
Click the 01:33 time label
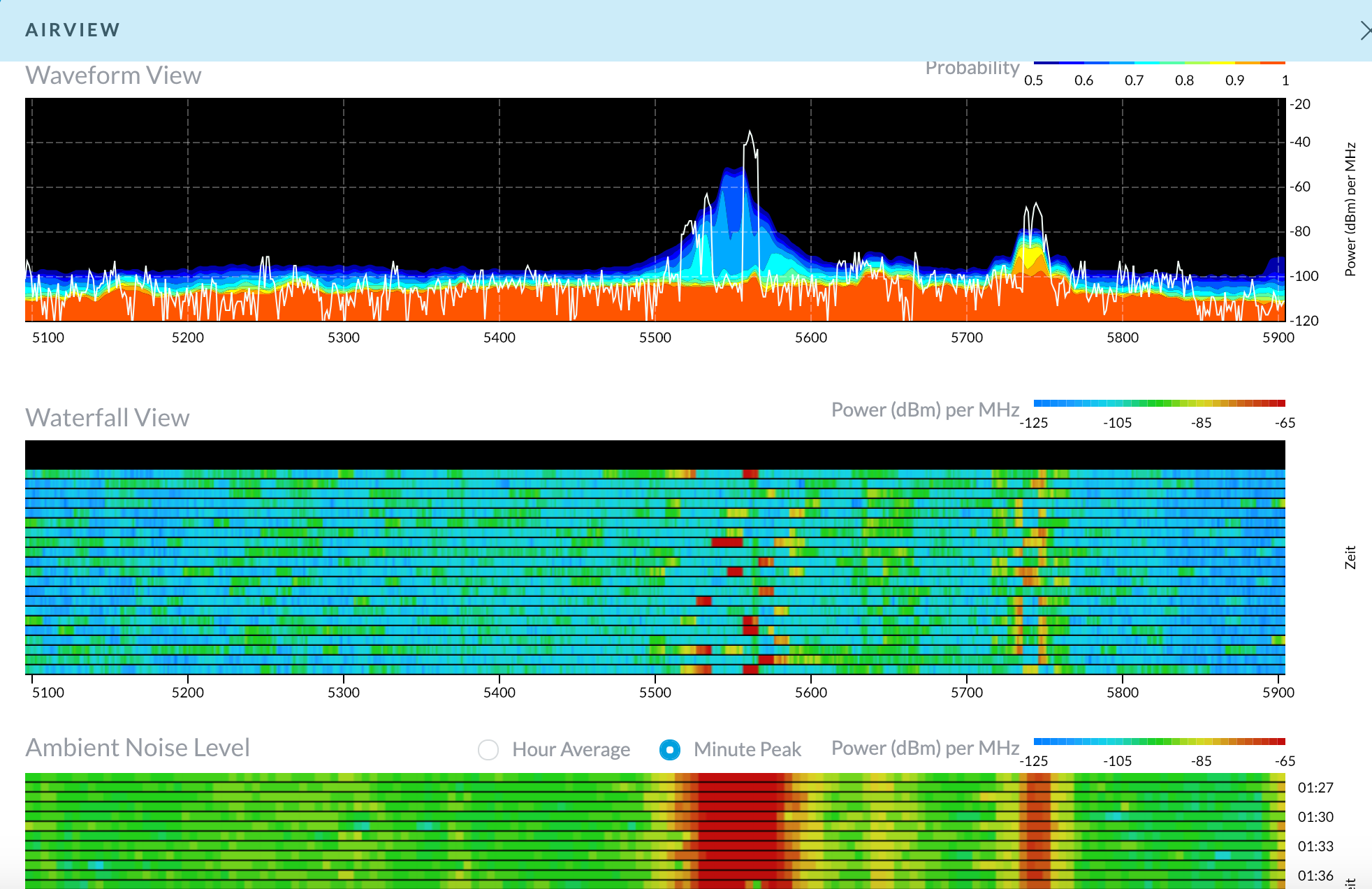coord(1315,847)
